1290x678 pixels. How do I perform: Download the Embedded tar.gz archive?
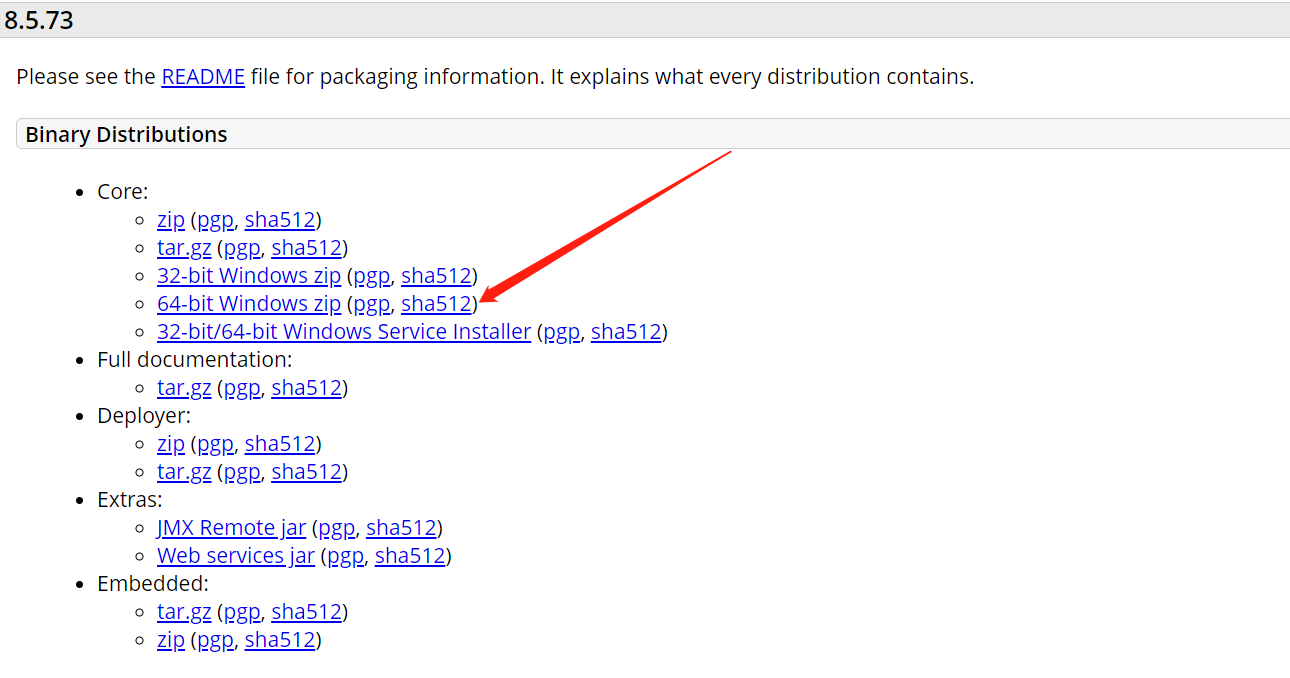point(184,612)
